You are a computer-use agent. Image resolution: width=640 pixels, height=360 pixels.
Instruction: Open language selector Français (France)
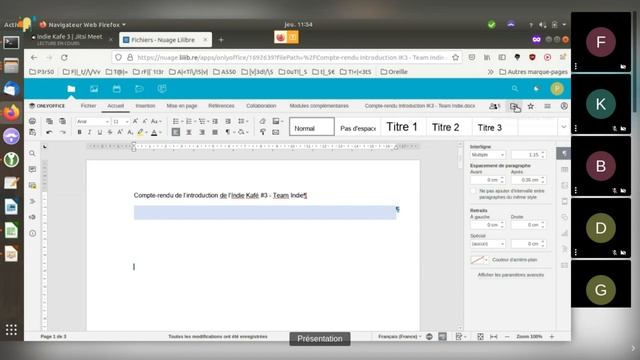click(x=400, y=337)
